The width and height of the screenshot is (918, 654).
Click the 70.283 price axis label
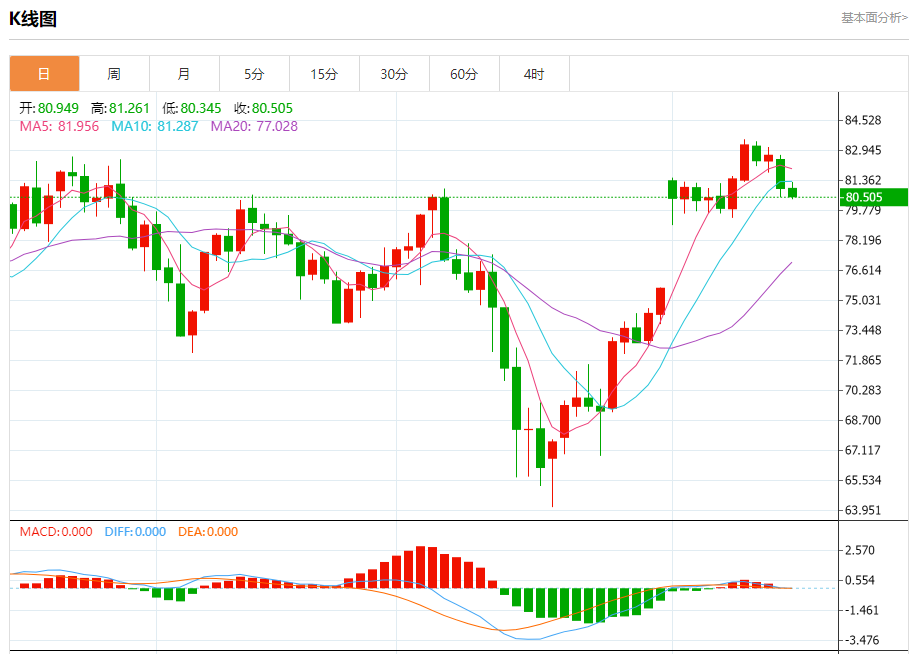pyautogui.click(x=862, y=390)
